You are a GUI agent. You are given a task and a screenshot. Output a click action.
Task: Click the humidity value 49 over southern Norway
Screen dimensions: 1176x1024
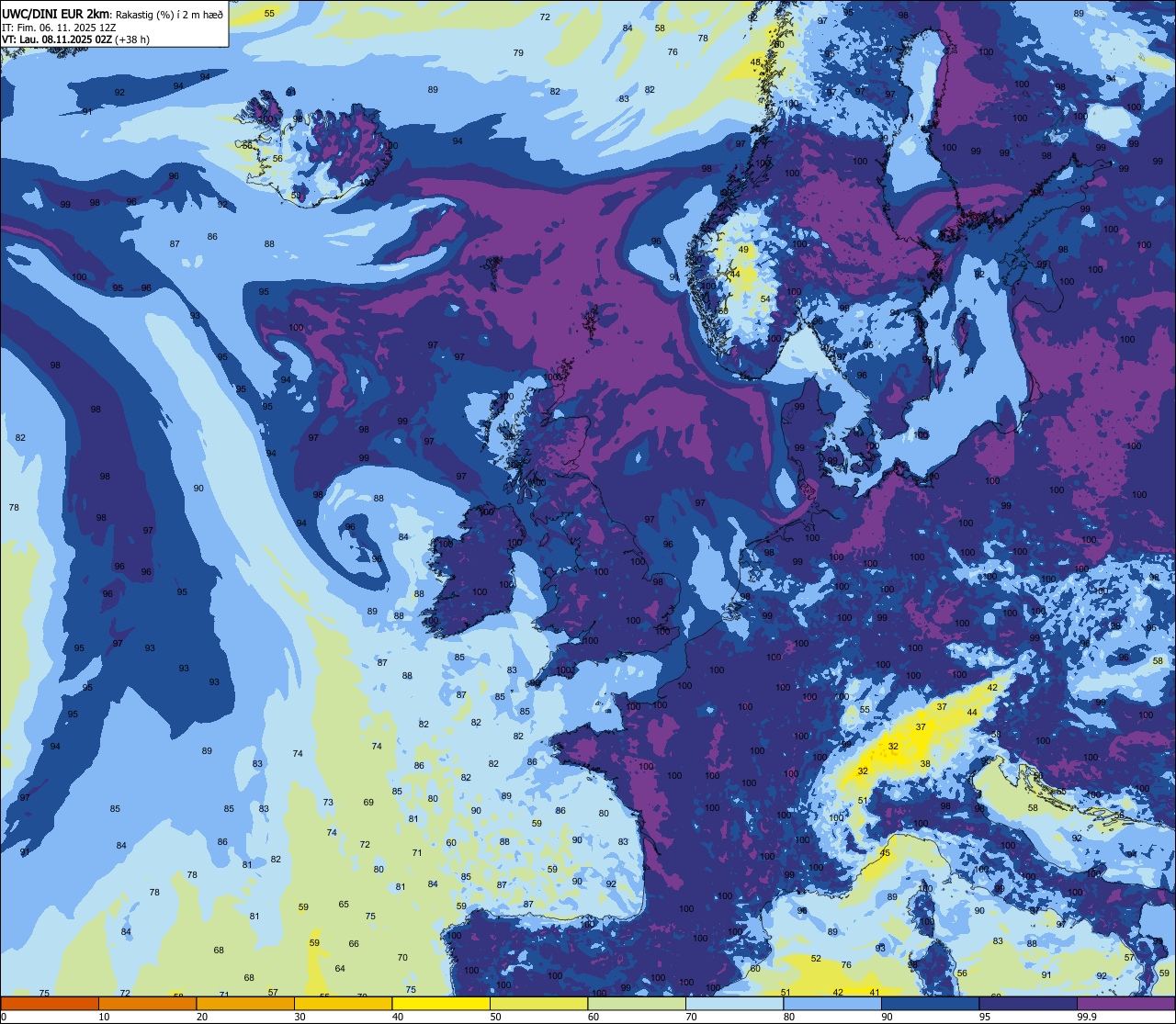click(743, 250)
